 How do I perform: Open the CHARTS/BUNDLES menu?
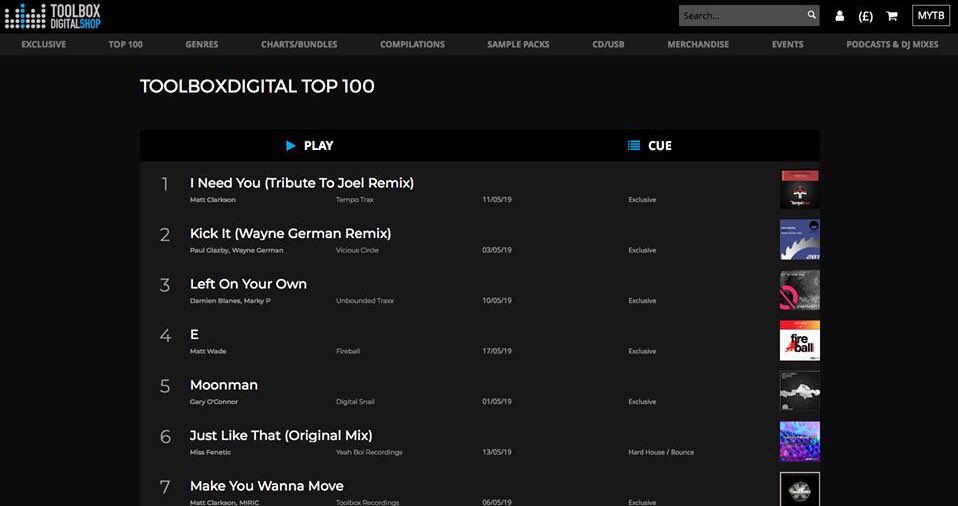coord(299,44)
